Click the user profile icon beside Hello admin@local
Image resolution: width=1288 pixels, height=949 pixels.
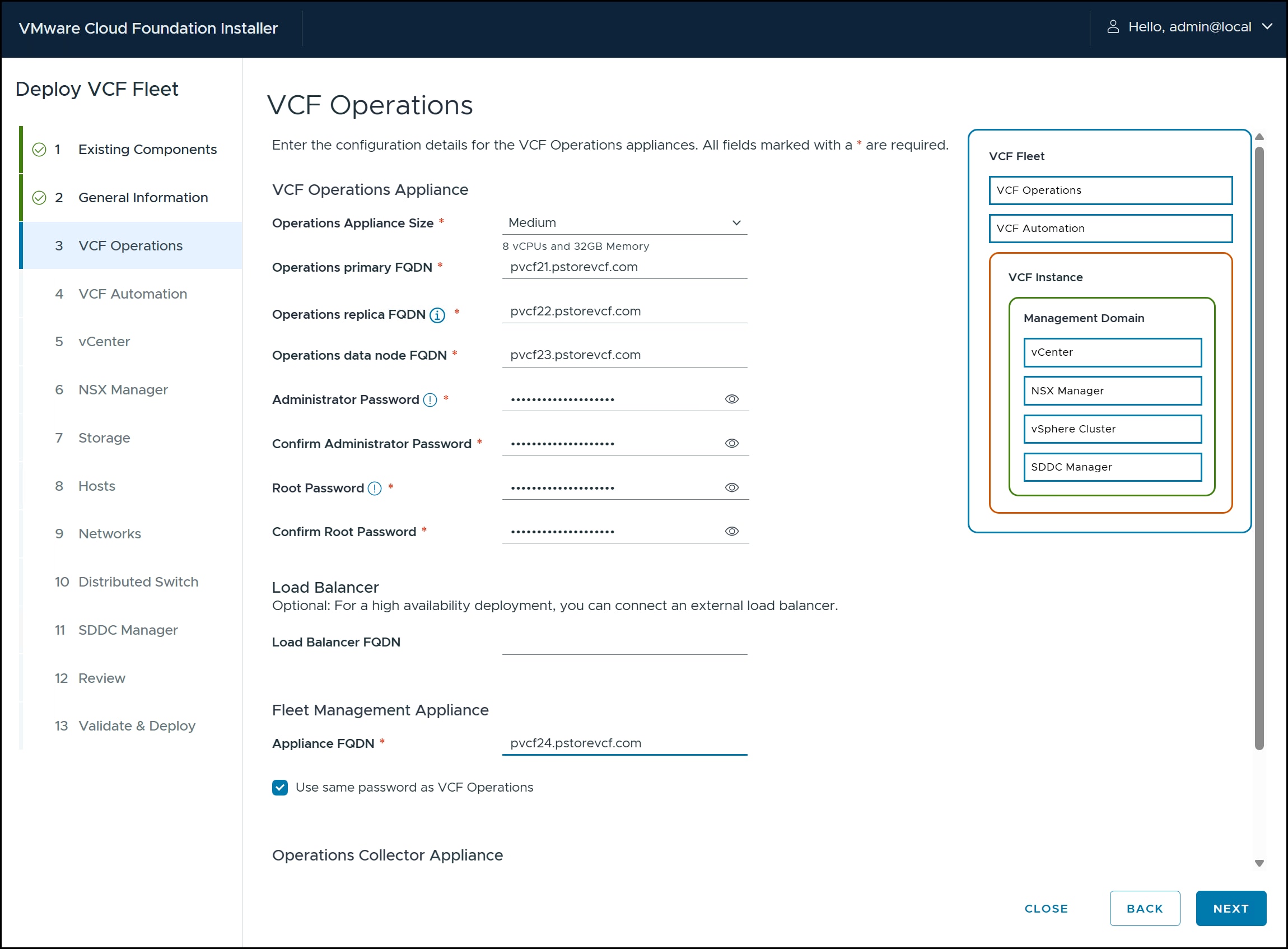click(1112, 27)
